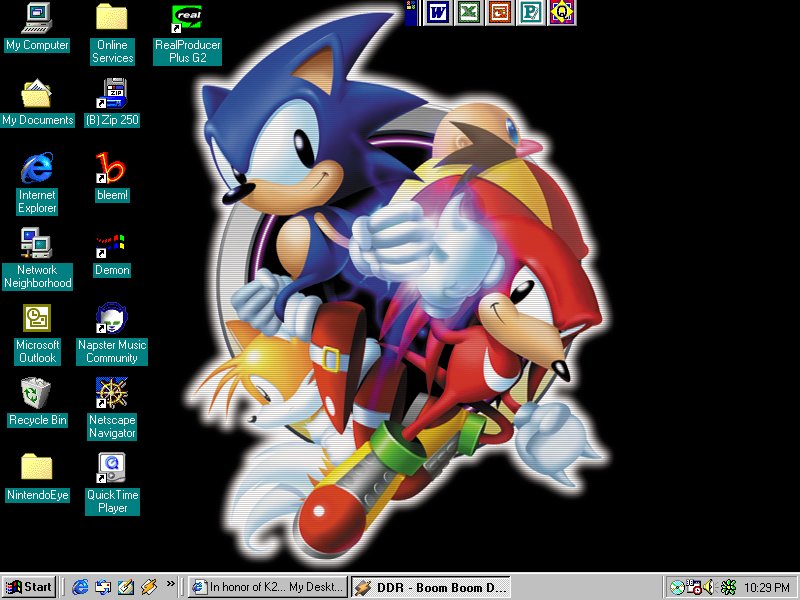Click the third Quick Launch icon with pencil

126,587
